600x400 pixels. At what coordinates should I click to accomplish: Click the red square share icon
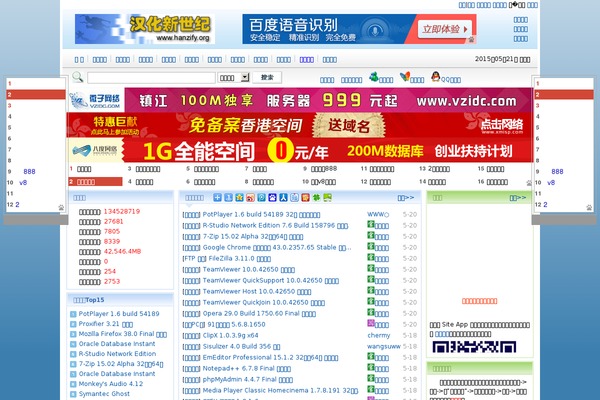[x=305, y=198]
